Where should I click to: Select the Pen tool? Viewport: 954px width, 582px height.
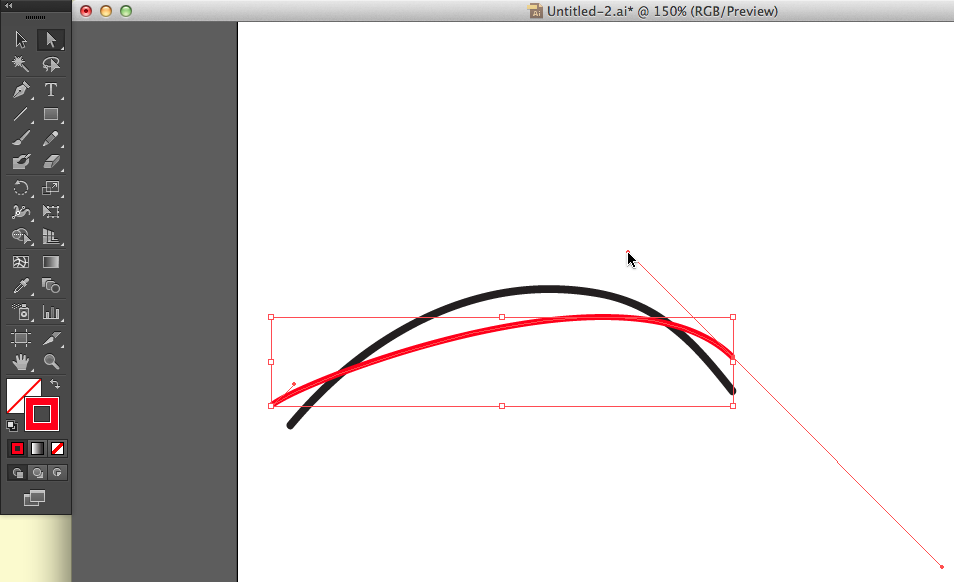coord(21,90)
